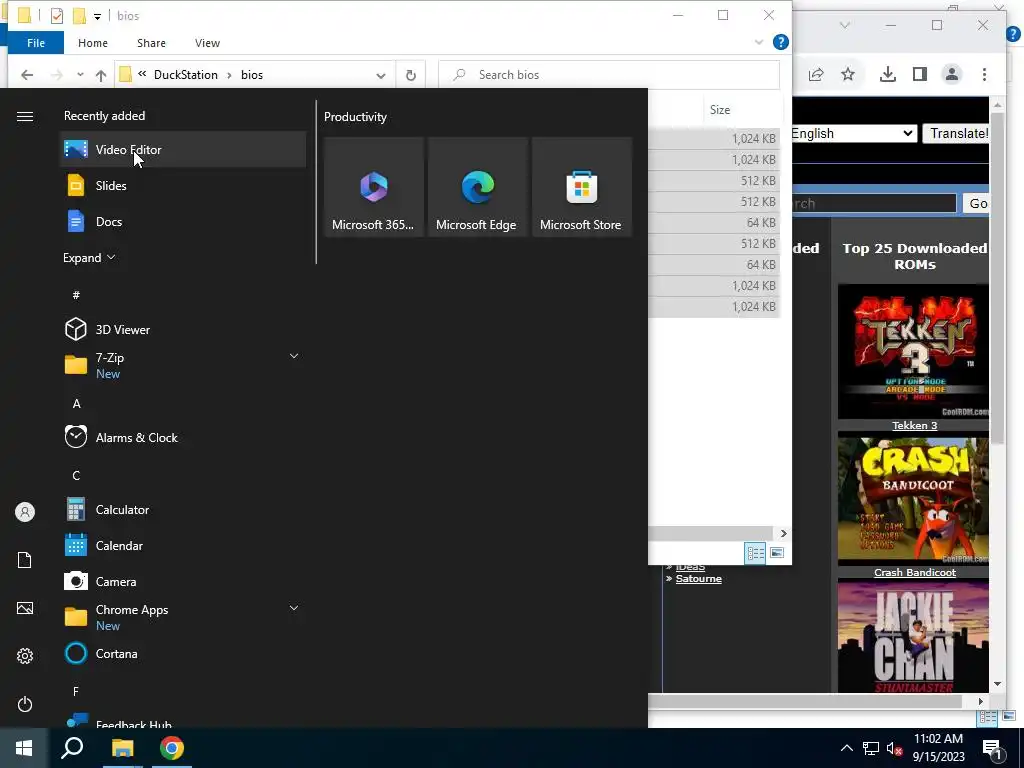The height and width of the screenshot is (768, 1024).
Task: Open Microsoft Store tile
Action: [x=581, y=187]
